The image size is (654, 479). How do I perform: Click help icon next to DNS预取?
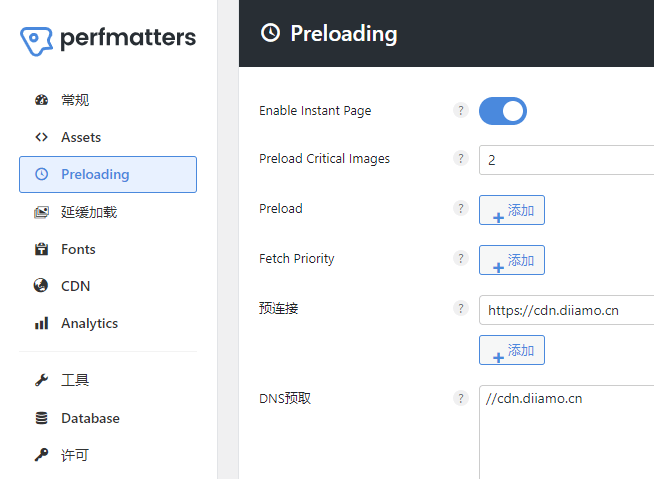click(x=461, y=398)
